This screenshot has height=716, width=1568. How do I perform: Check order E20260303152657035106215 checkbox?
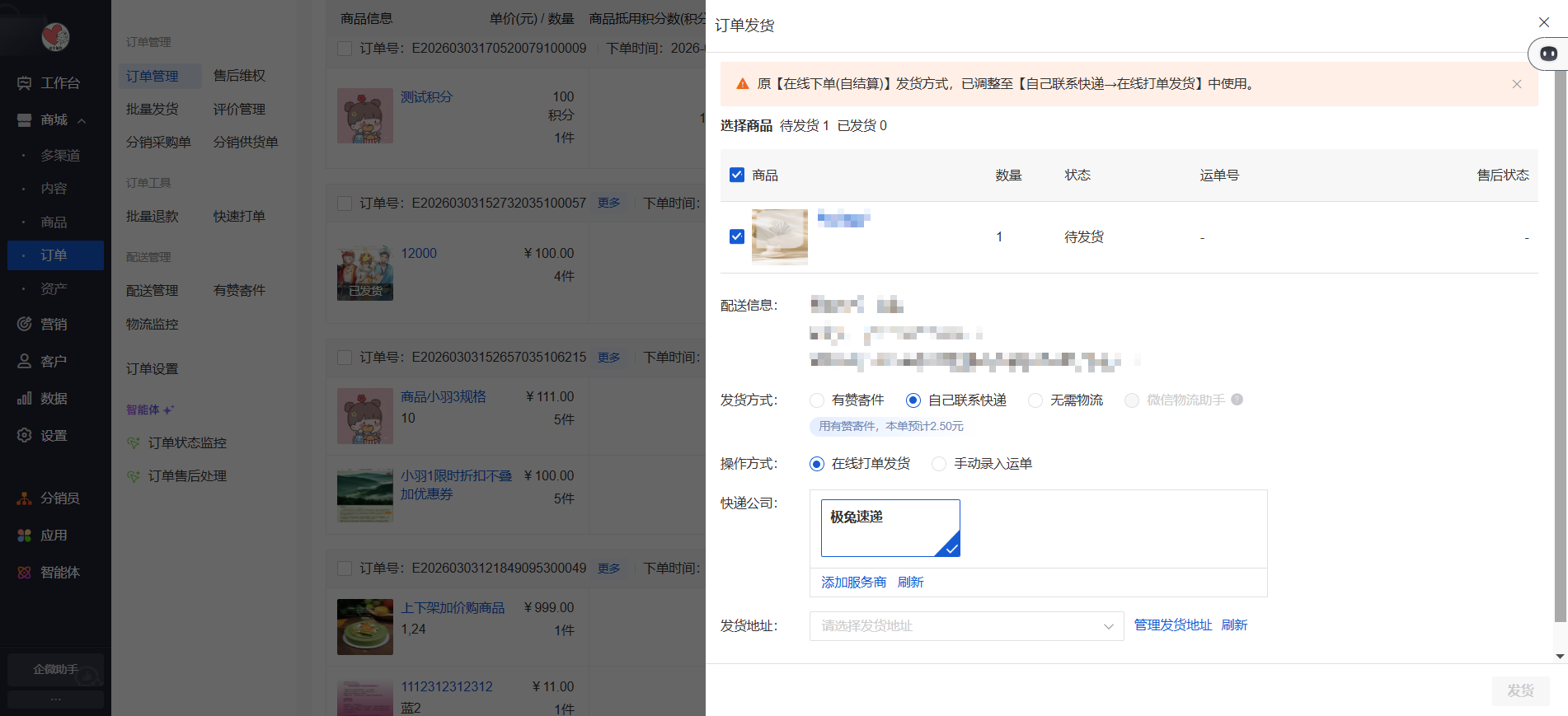[345, 358]
